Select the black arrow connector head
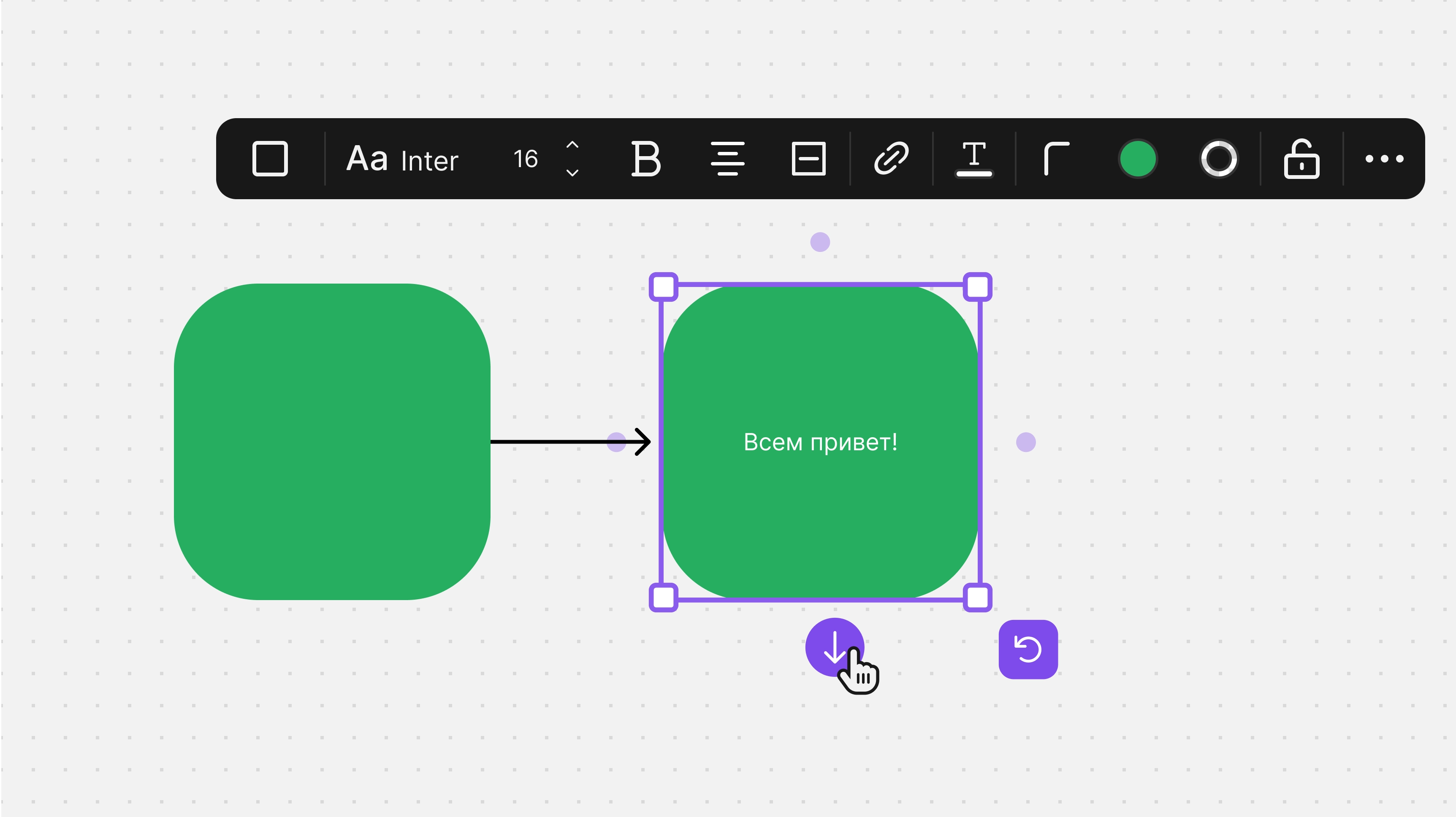 tap(643, 442)
